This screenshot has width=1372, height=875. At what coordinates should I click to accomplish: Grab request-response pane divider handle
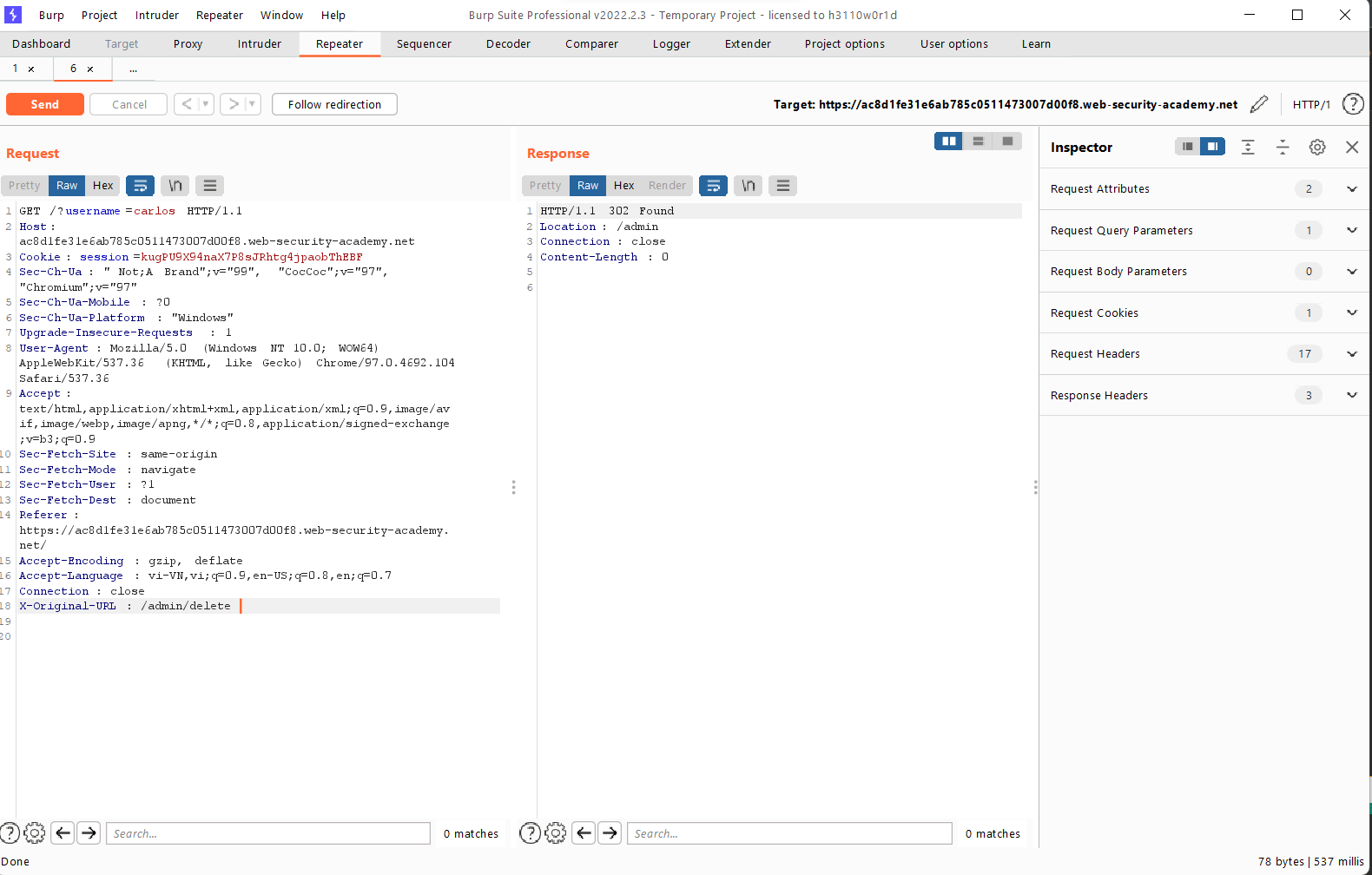tap(513, 487)
